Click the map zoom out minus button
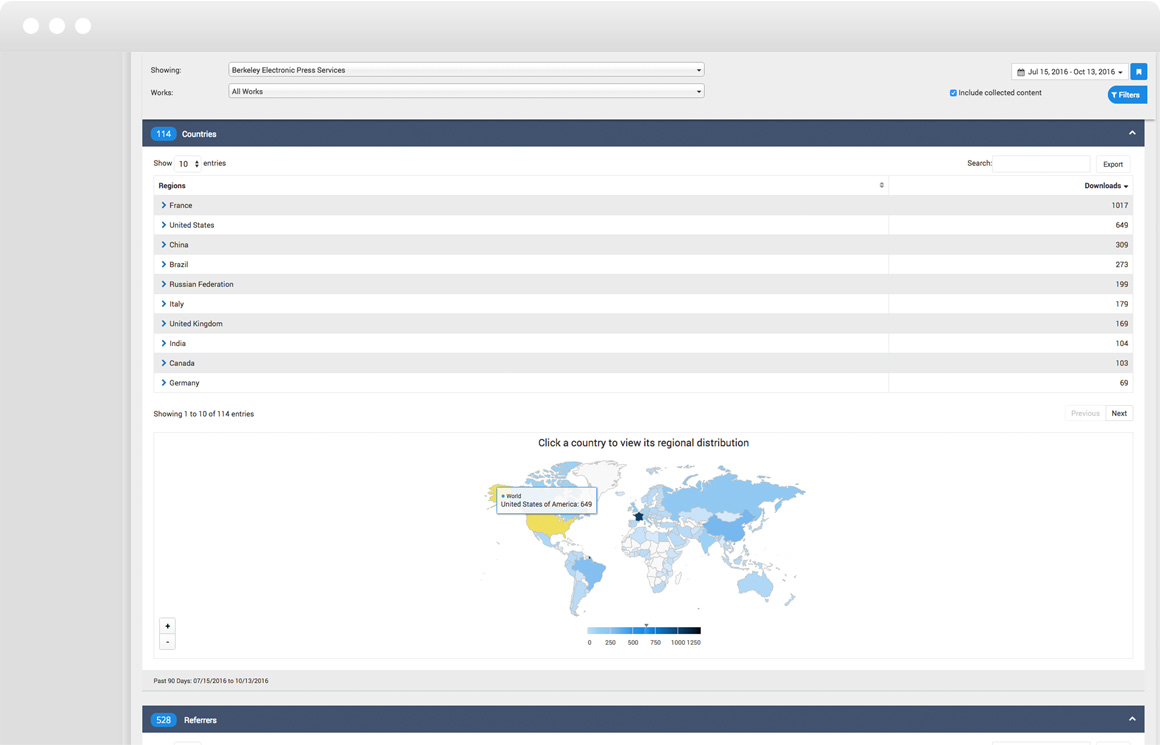The image size is (1160, 745). pos(167,642)
